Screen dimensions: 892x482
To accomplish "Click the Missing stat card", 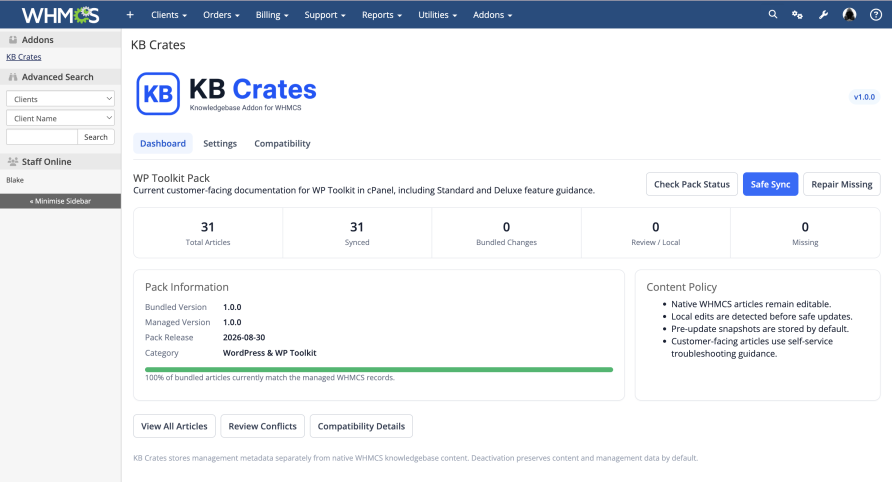I will pos(805,233).
